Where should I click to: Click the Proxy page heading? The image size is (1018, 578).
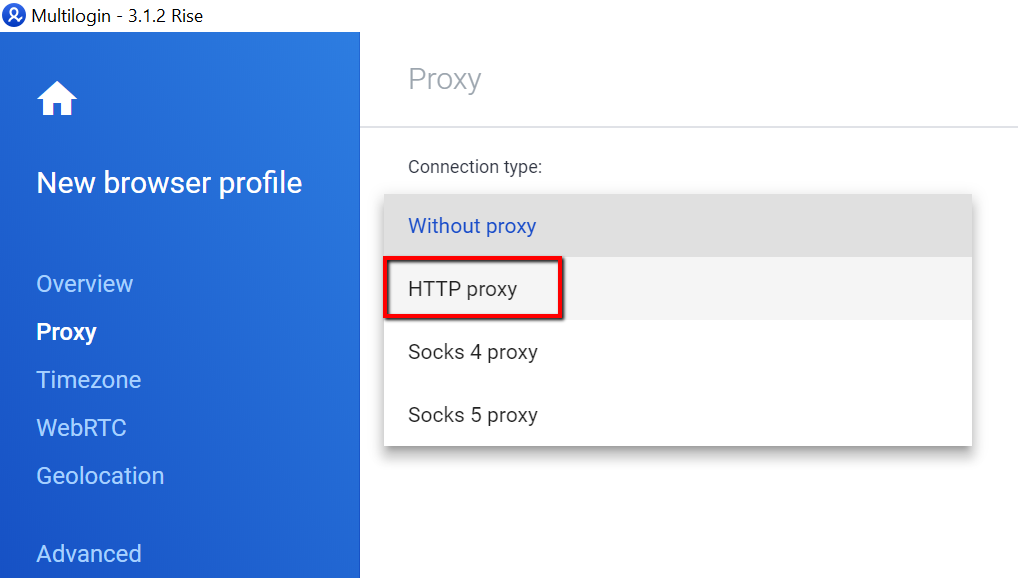[x=445, y=80]
